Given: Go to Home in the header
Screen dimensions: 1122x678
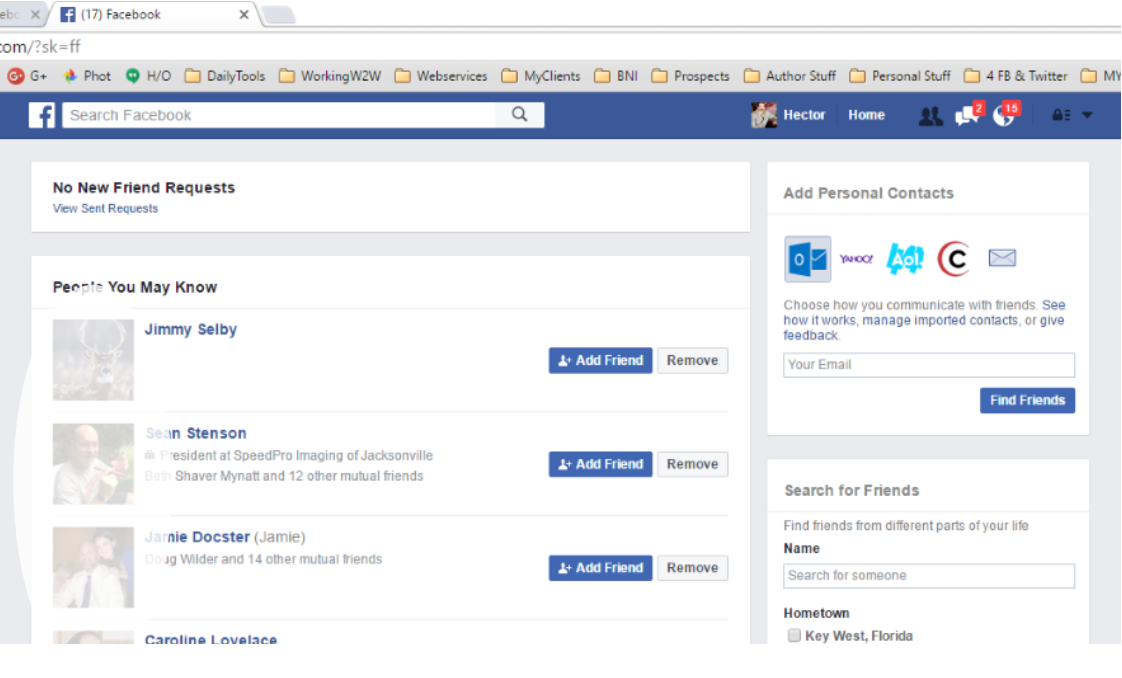Looking at the screenshot, I should [867, 115].
